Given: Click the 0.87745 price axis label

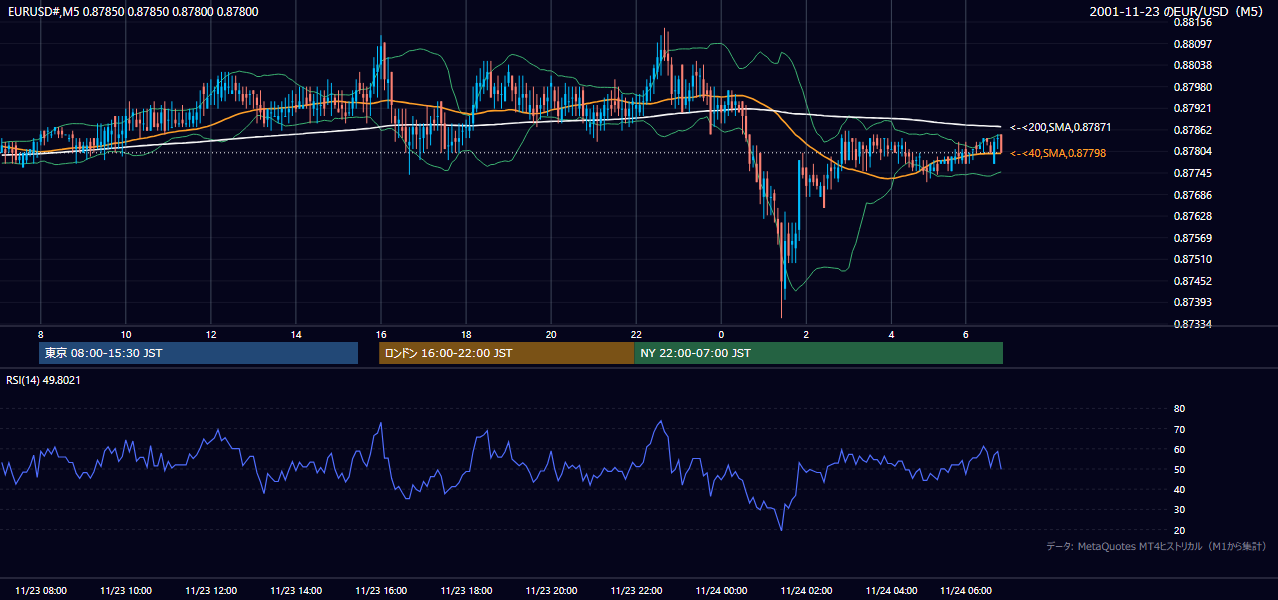Looking at the screenshot, I should tap(1192, 173).
